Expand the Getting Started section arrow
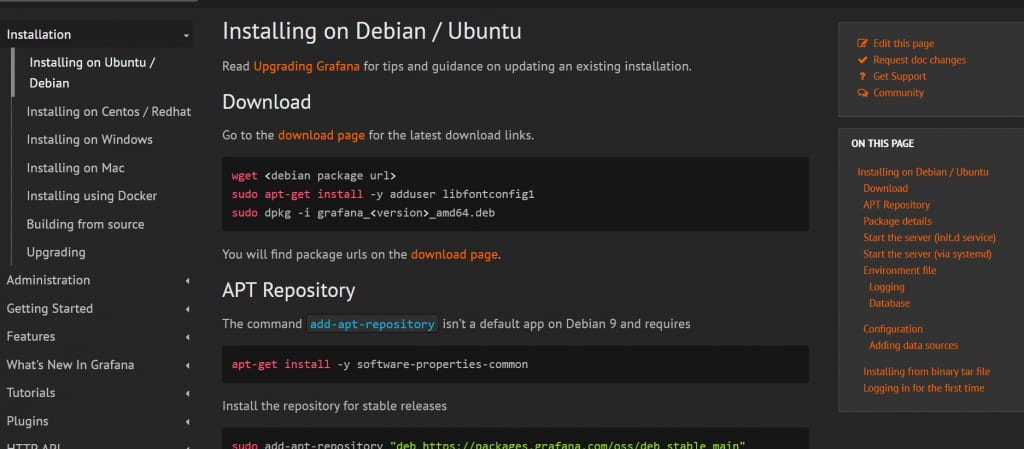Image resolution: width=1024 pixels, height=449 pixels. [x=187, y=309]
